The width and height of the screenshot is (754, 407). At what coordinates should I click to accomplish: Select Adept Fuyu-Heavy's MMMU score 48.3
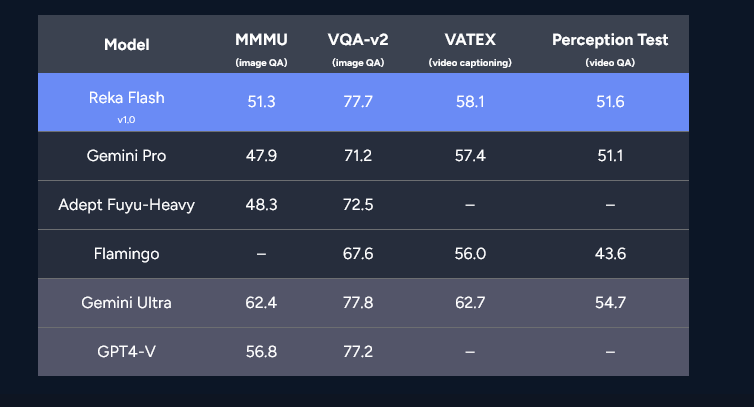[261, 205]
